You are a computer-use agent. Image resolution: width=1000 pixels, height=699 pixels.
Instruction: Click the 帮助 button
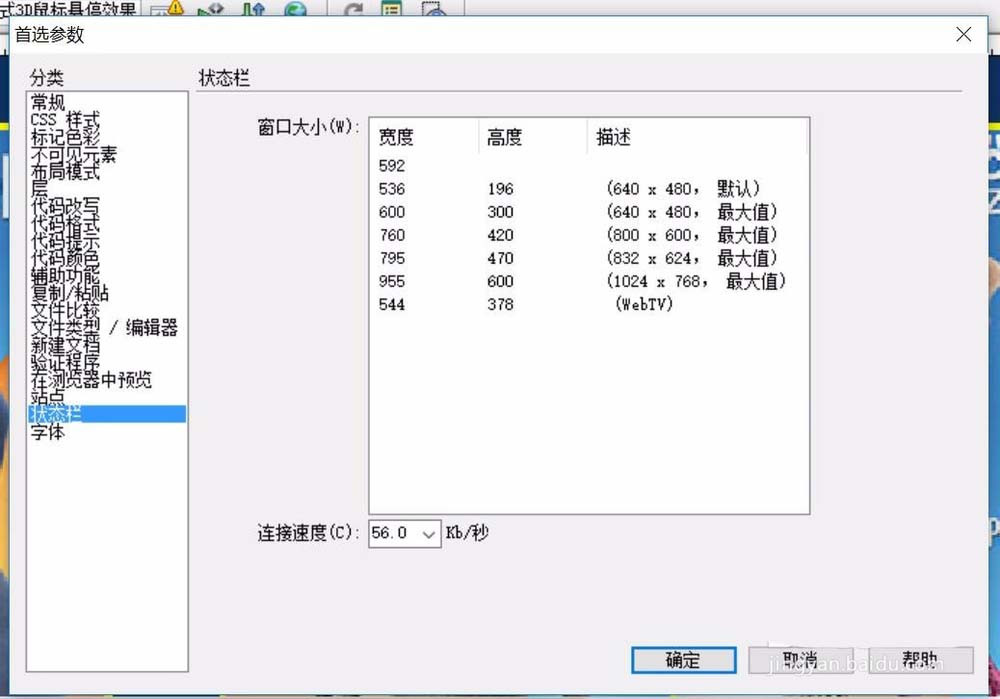click(x=920, y=660)
